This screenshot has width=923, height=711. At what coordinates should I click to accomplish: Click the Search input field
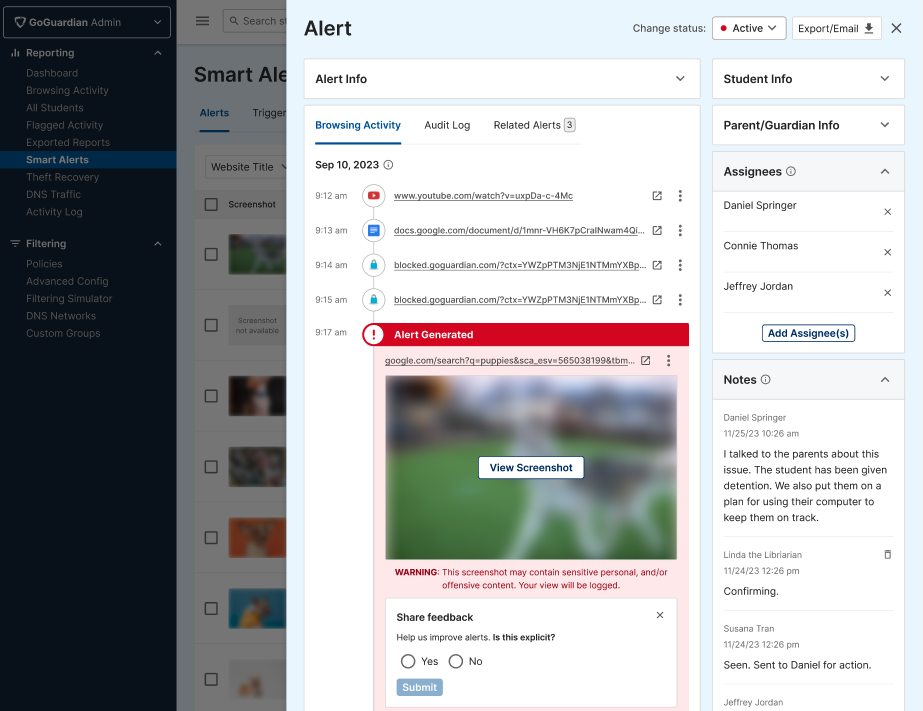click(257, 21)
